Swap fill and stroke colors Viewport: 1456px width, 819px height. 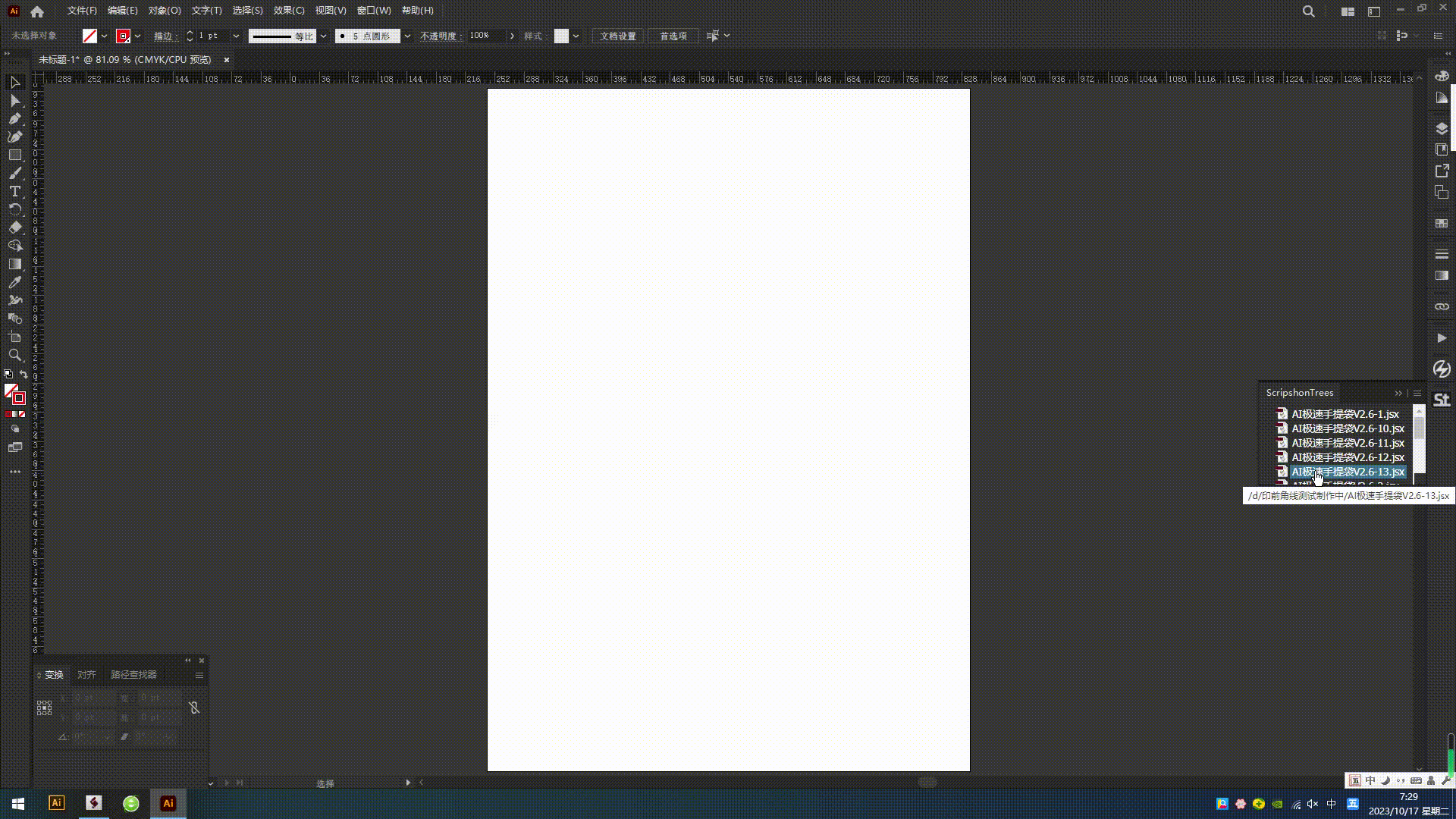pos(24,375)
